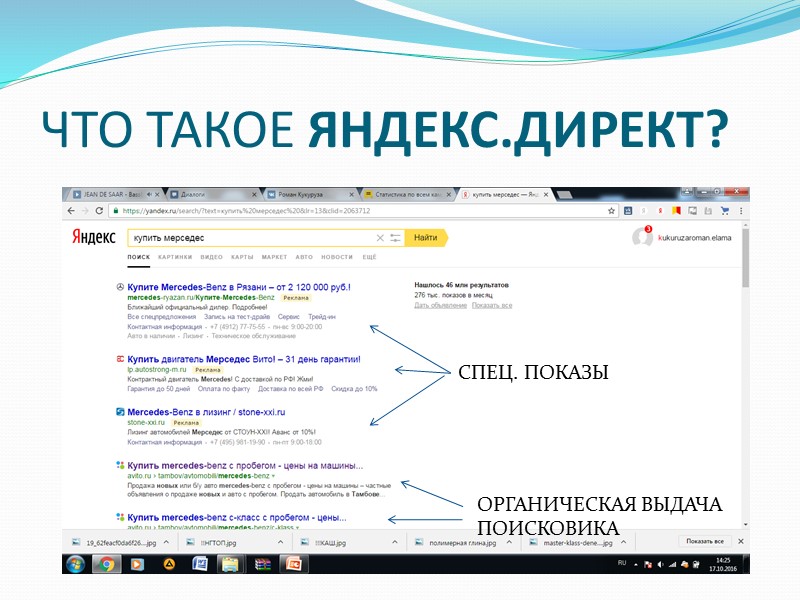Click the yellow-red bookmark extension icon
Viewport: 800px width, 600px height.
pyautogui.click(x=677, y=210)
